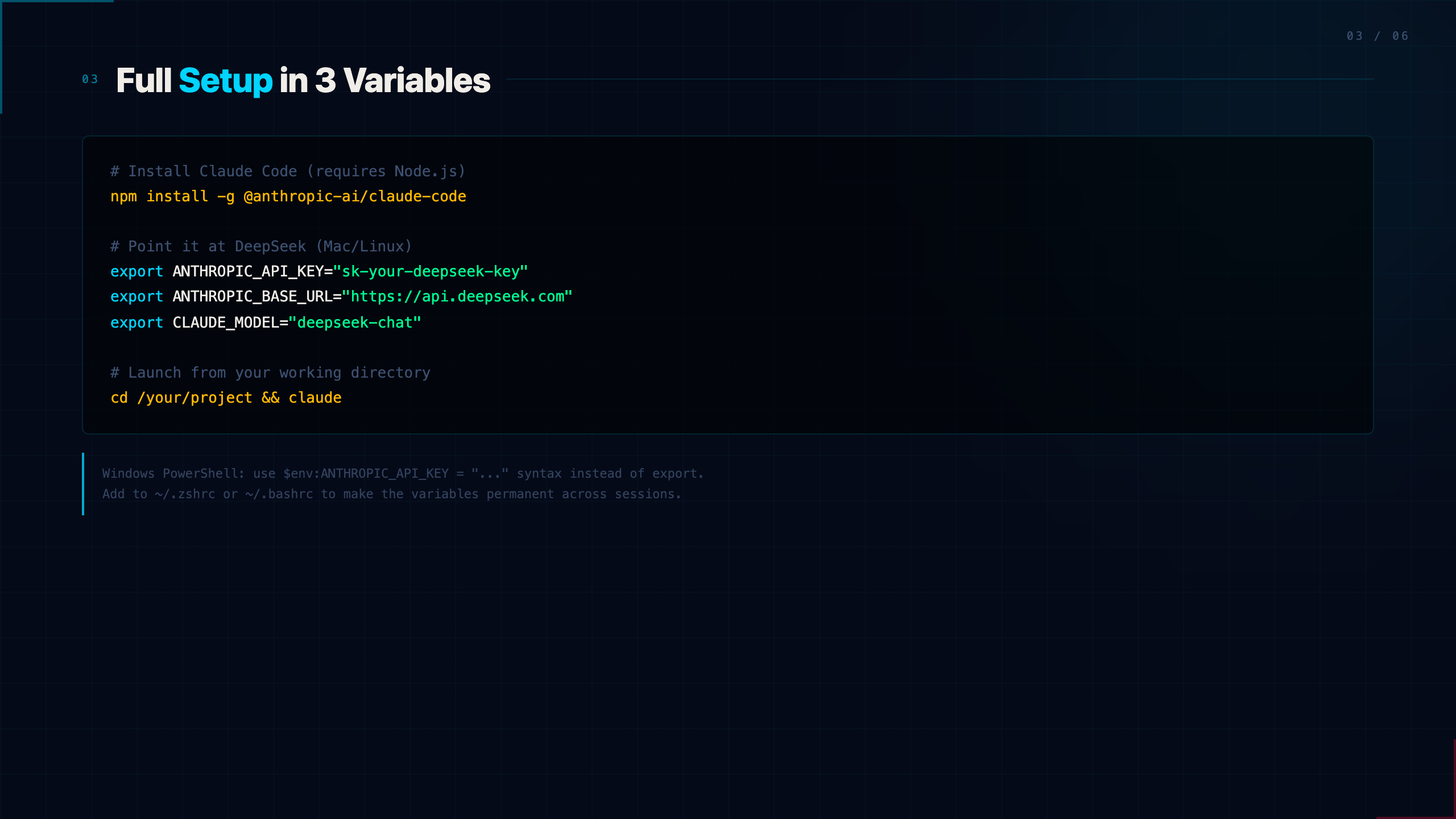Click the '# Launch from your working directory' comment
1456x819 pixels.
(270, 373)
